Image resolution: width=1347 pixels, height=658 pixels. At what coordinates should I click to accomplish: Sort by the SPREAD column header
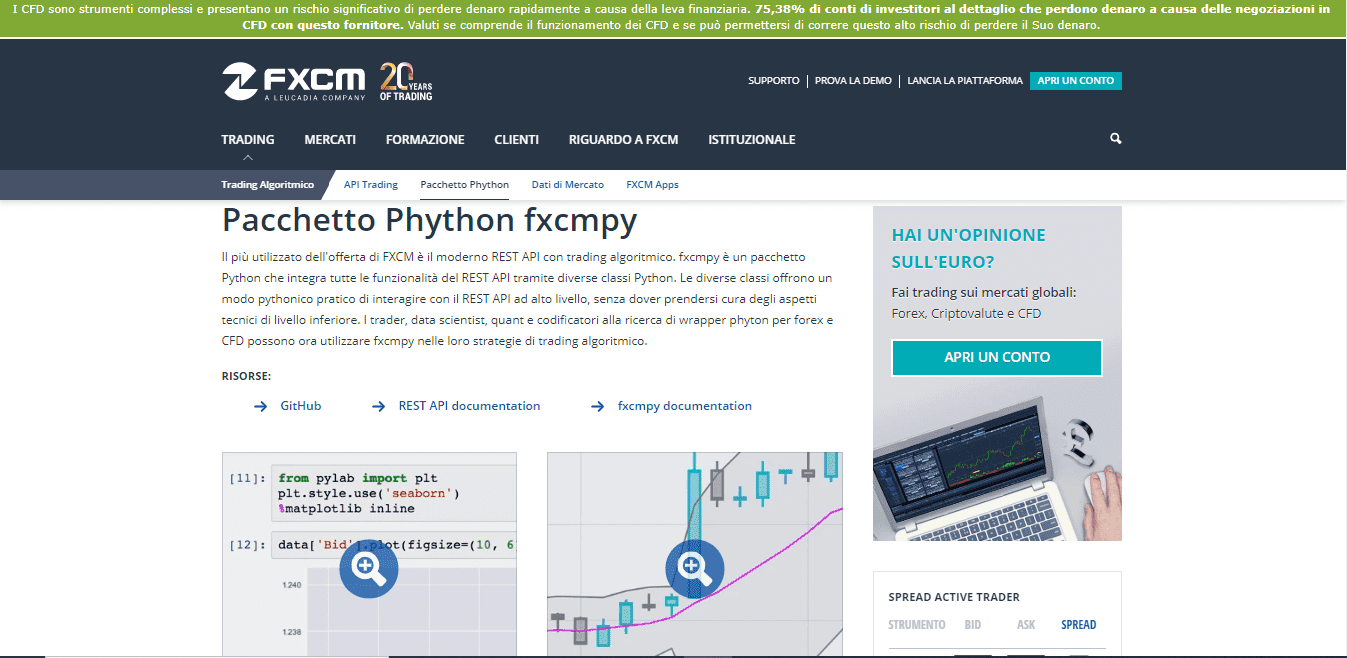pyautogui.click(x=1079, y=624)
